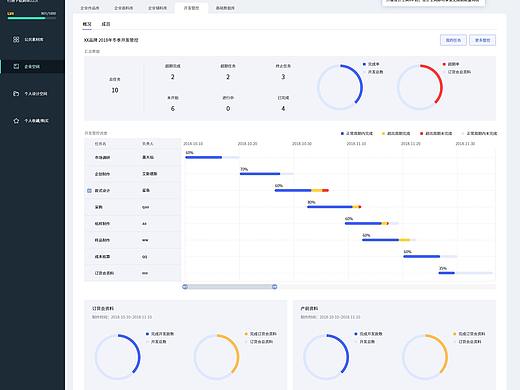Select the 概况 sub-tab

[87, 24]
